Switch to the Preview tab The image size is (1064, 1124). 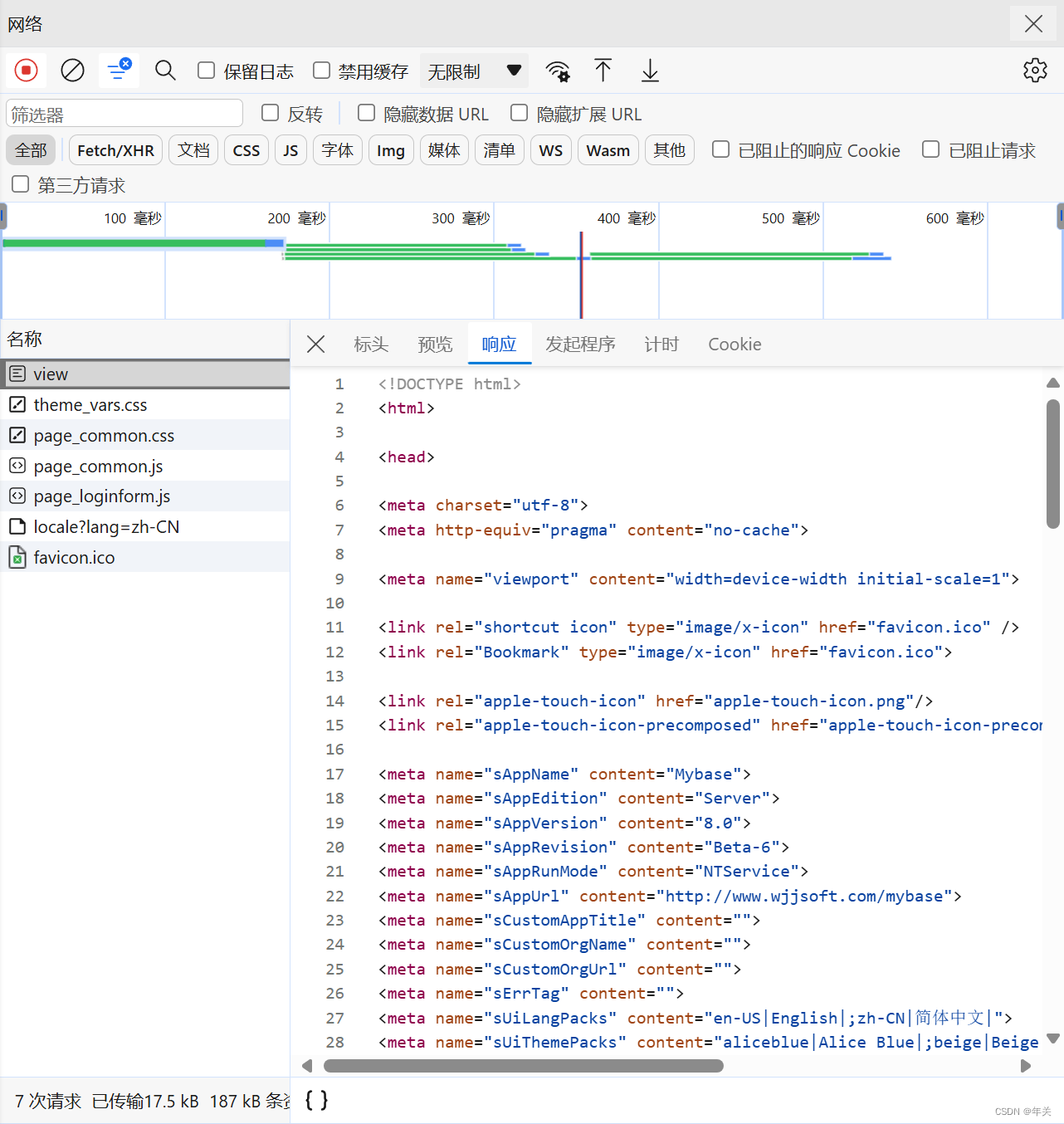click(435, 344)
